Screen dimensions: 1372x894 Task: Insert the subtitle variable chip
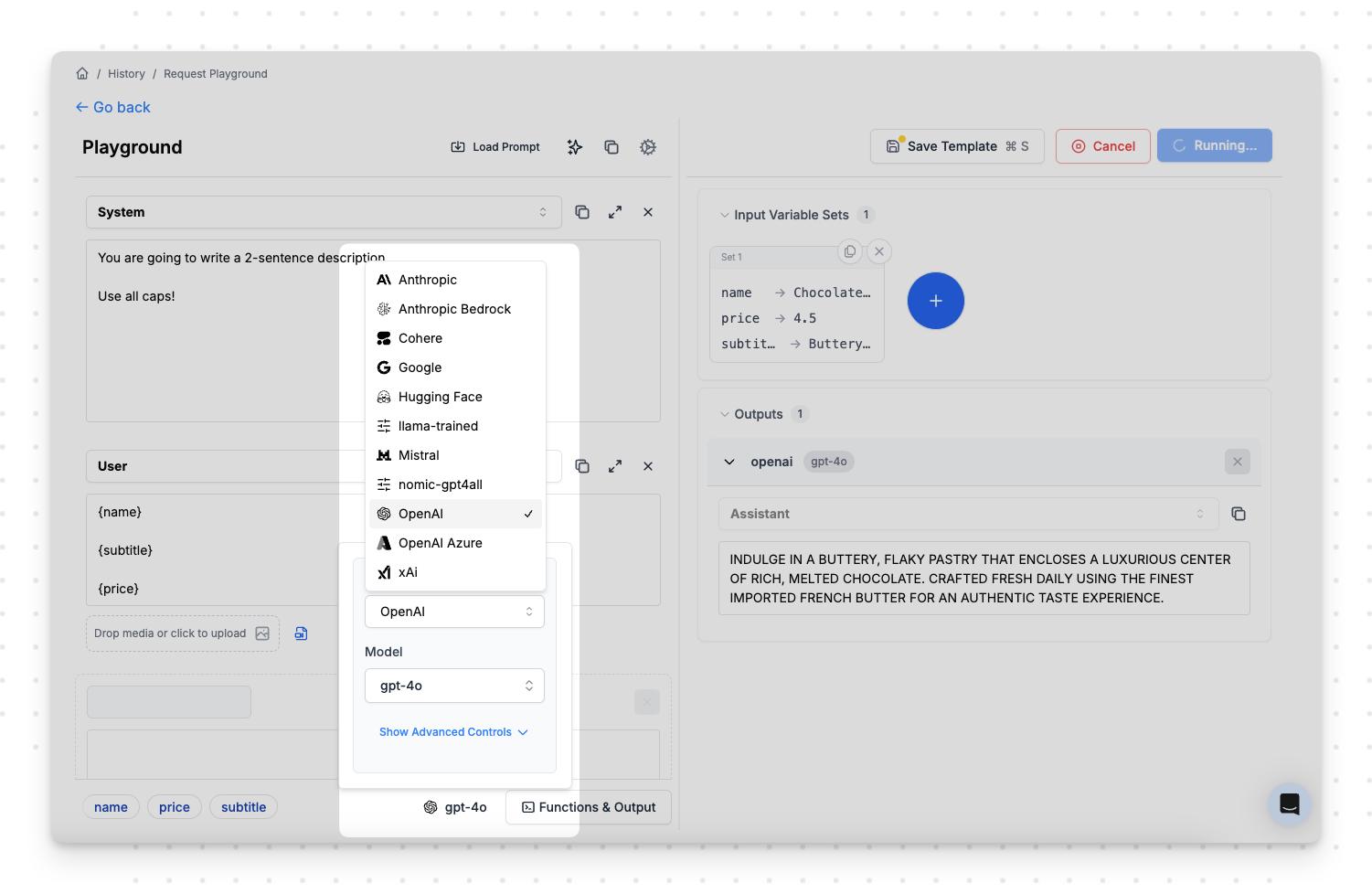244,807
